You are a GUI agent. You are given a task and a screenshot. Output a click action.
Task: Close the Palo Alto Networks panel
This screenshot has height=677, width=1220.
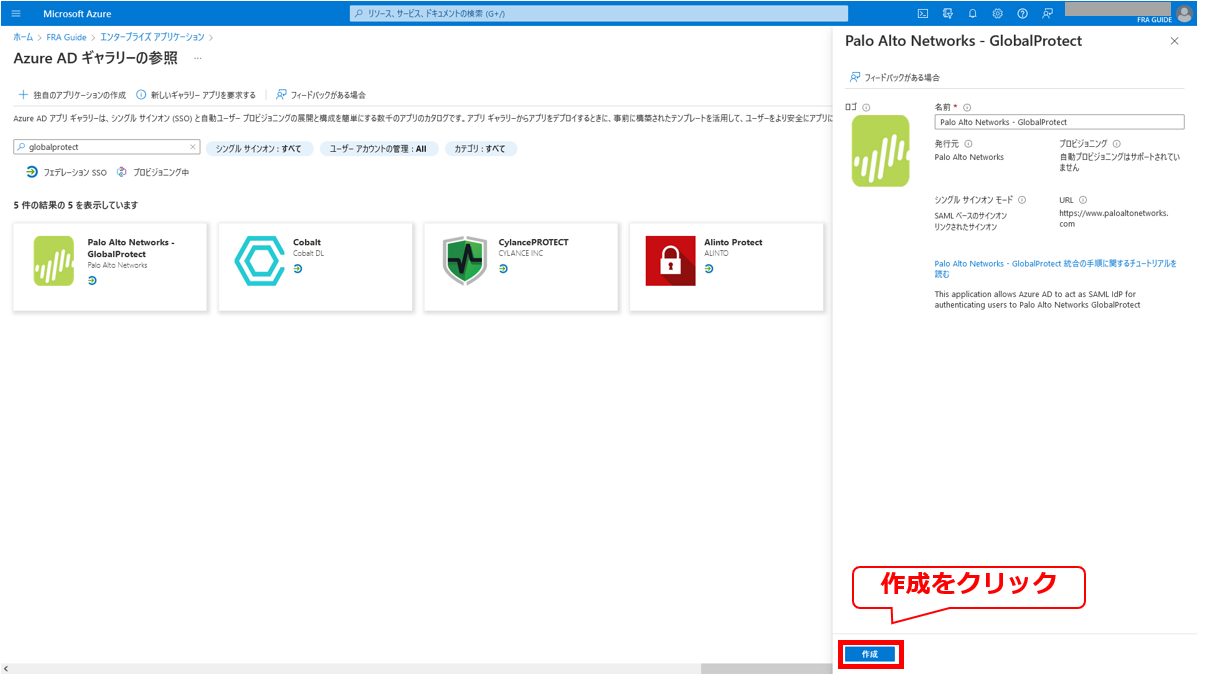pos(1174,41)
